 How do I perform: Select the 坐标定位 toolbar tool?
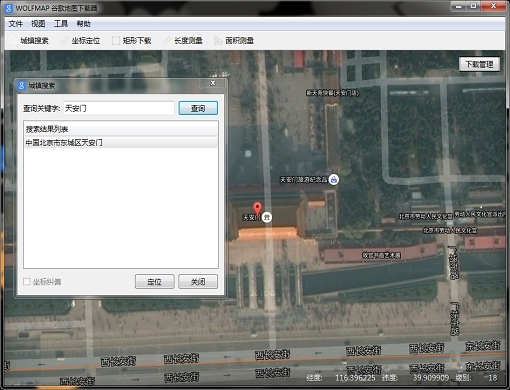click(x=80, y=41)
